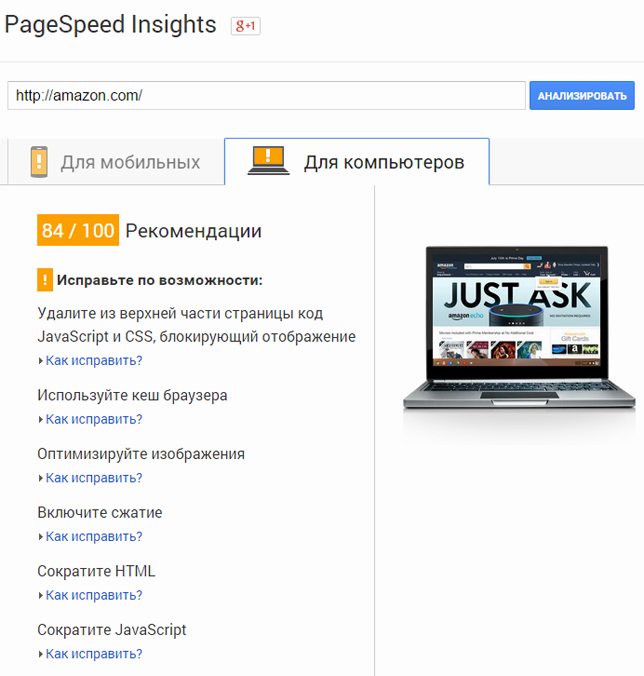This screenshot has height=676, width=644.
Task: Click the laptop preview screenshot of Amazon
Action: point(519,328)
